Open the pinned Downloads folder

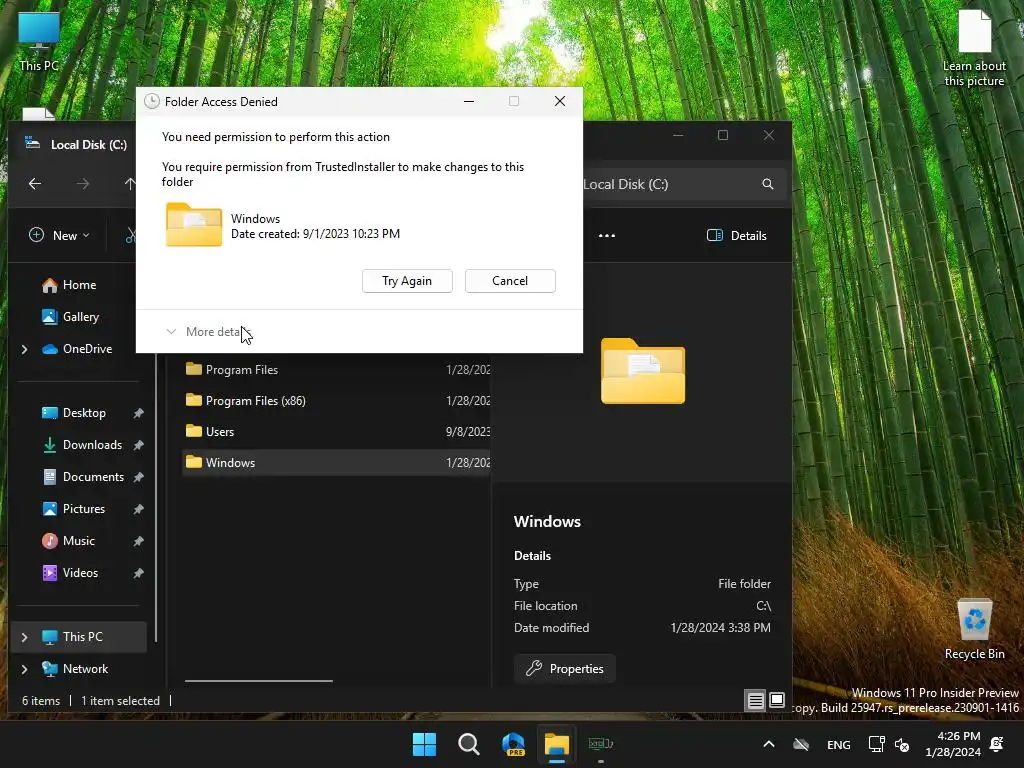(82, 445)
